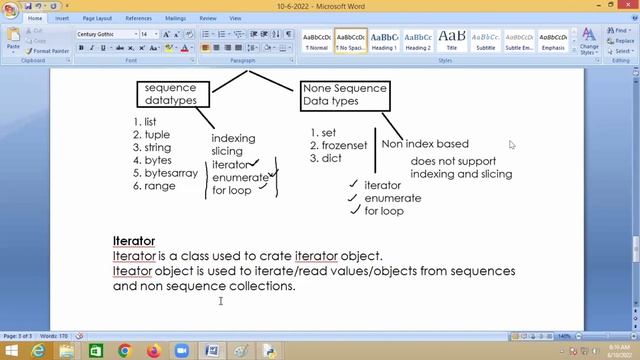Toggle underline formatting

[103, 48]
